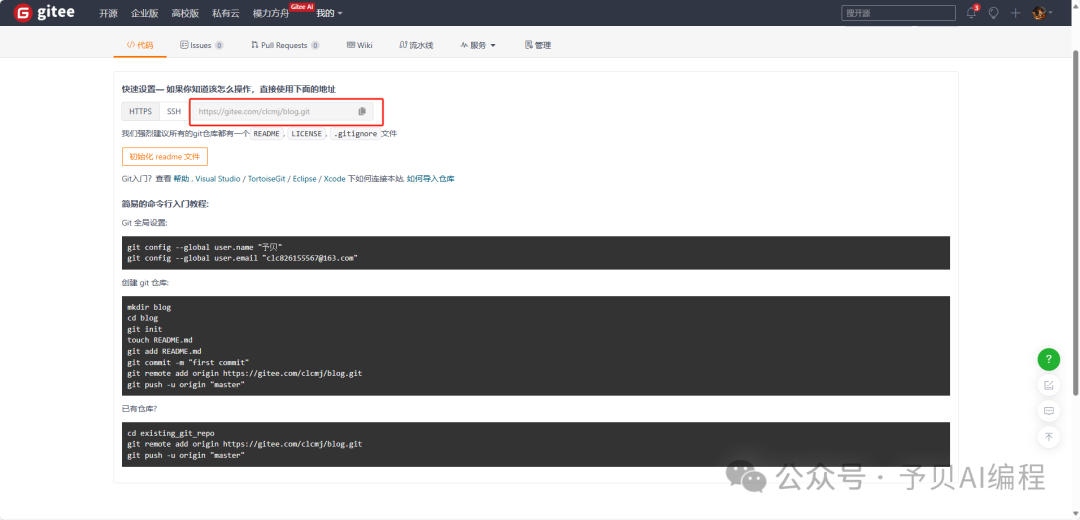This screenshot has height=520, width=1080.
Task: Click the green question mark help button
Action: pos(1048,359)
